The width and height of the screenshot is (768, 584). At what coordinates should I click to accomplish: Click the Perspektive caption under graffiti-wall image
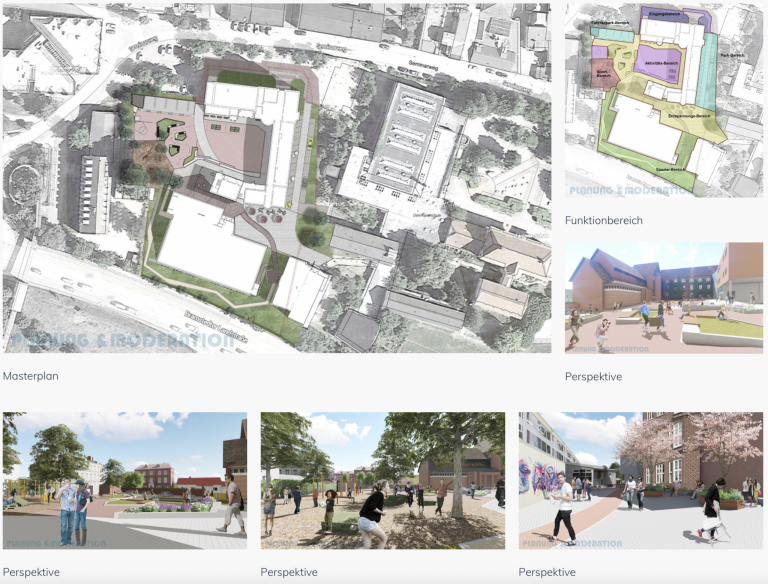[547, 572]
